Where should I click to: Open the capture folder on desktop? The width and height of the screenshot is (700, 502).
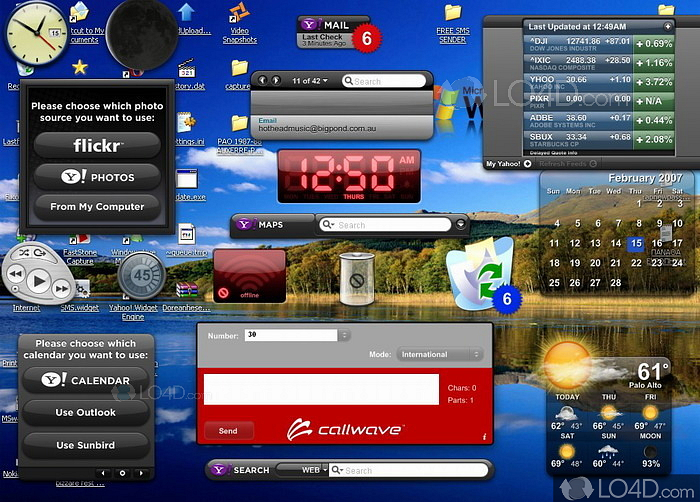coord(239,75)
